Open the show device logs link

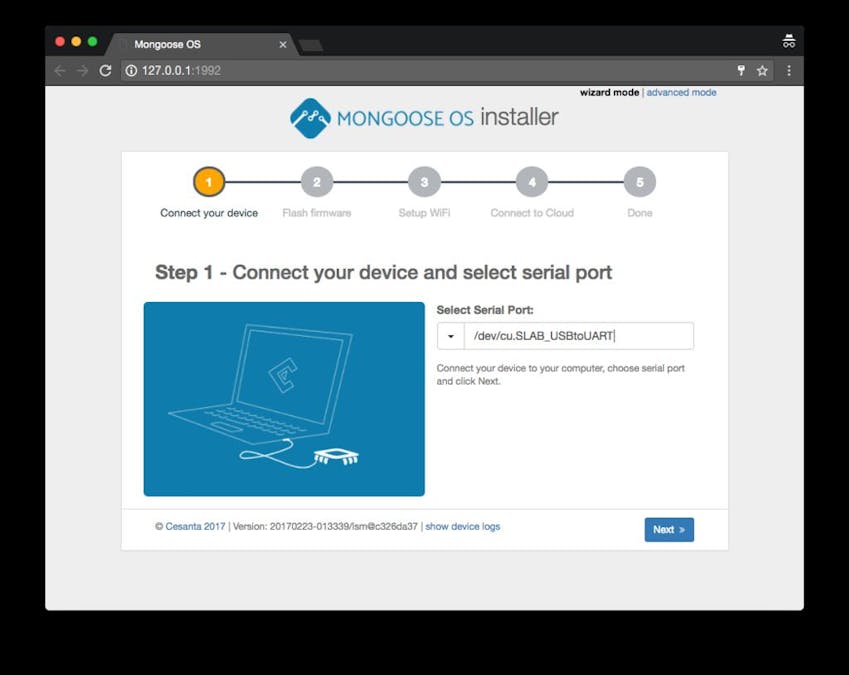point(462,525)
